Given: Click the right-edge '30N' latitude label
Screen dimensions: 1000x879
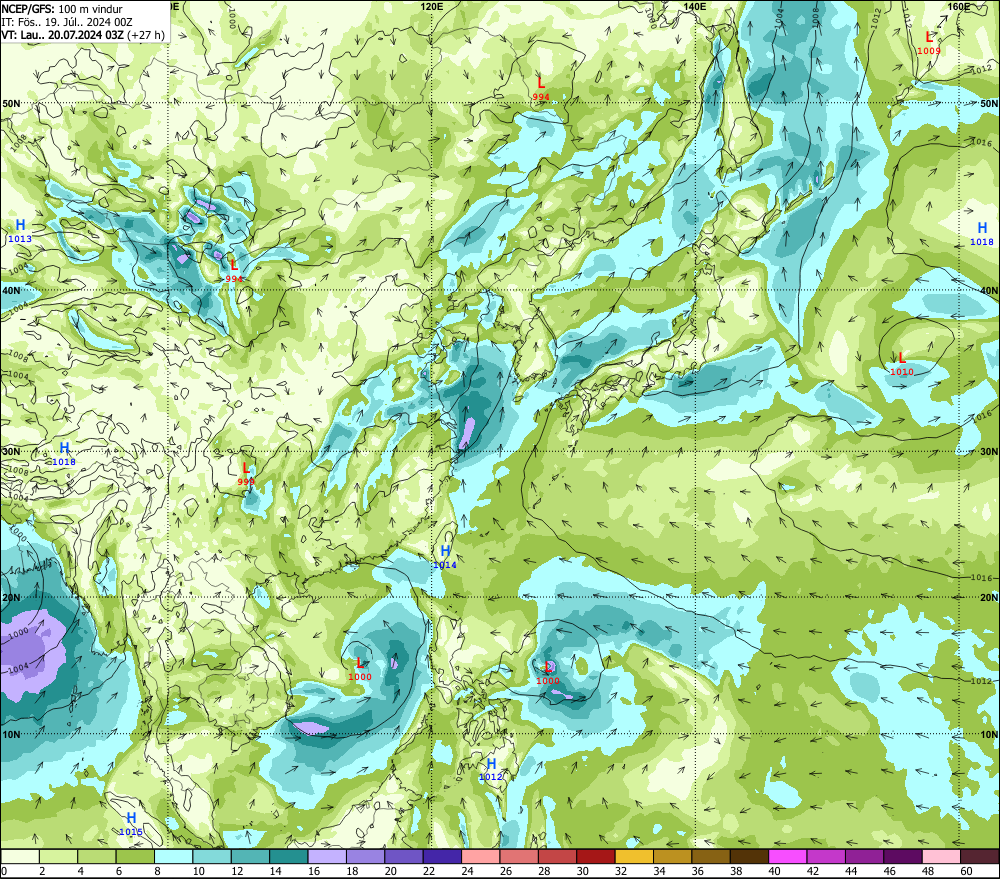Looking at the screenshot, I should click(x=989, y=452).
